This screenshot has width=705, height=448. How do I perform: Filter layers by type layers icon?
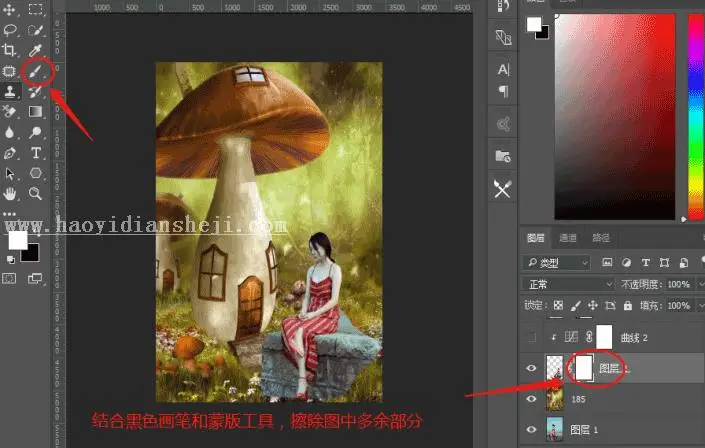pos(646,262)
